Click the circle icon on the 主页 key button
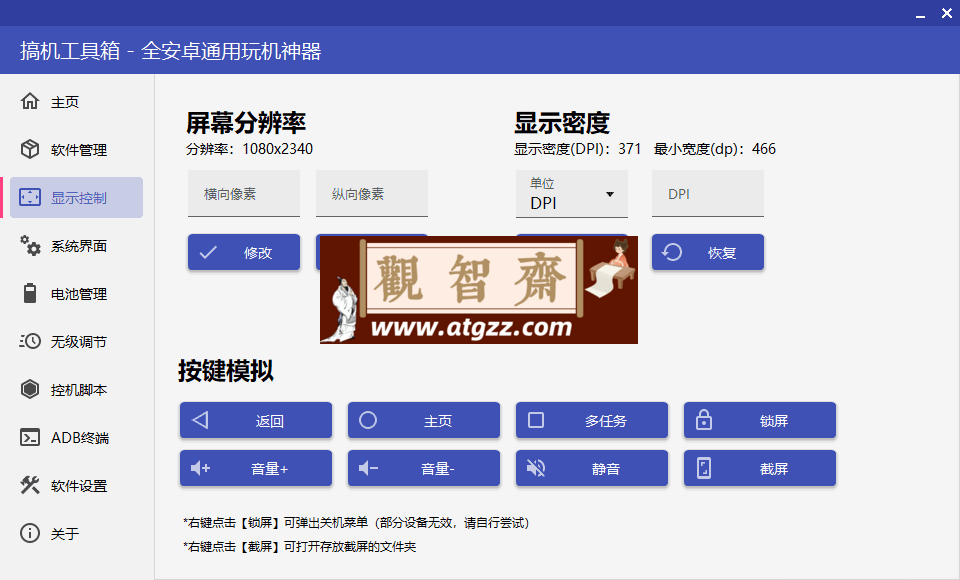 [368, 420]
